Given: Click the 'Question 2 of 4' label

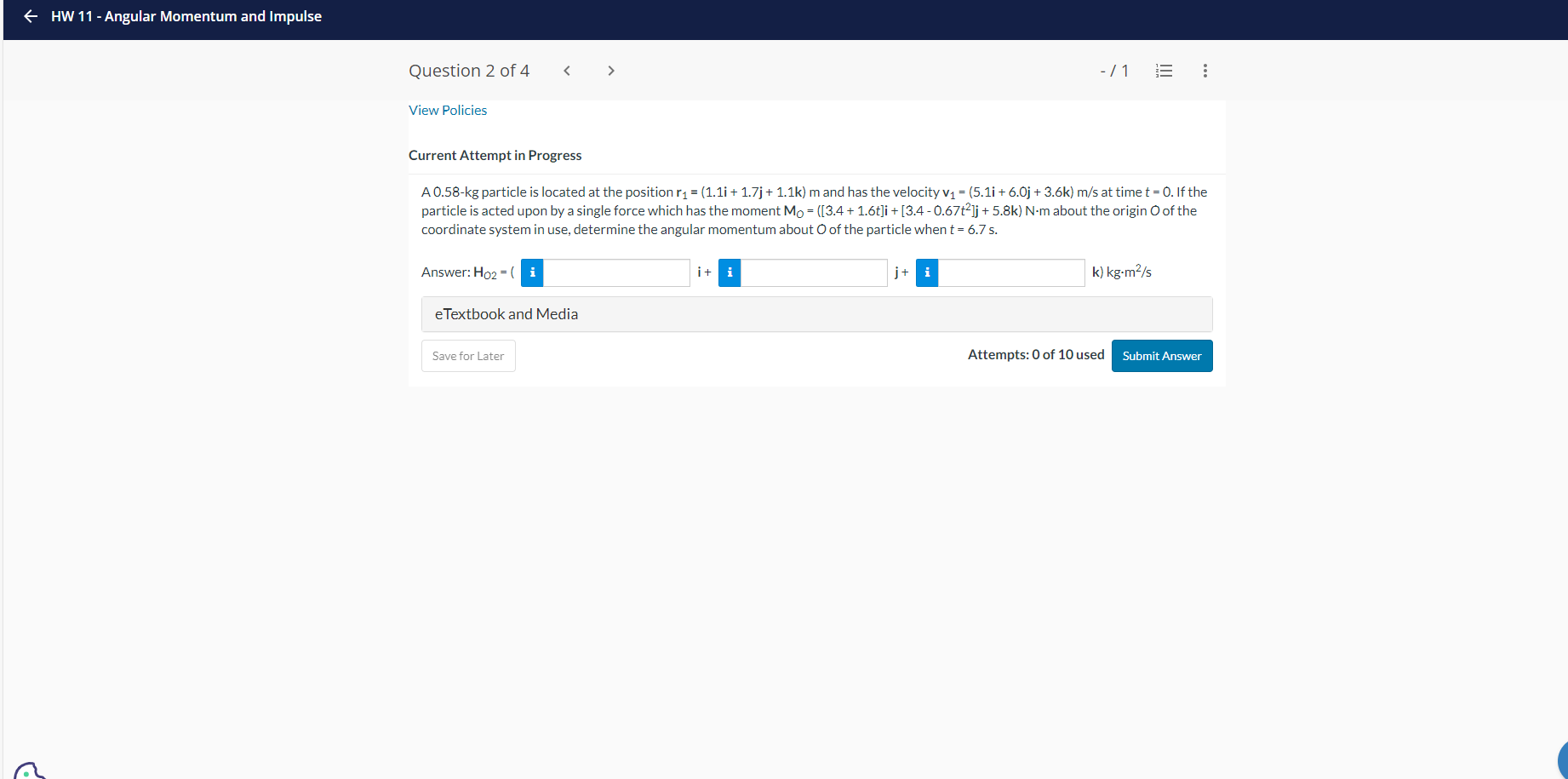Looking at the screenshot, I should tap(469, 71).
